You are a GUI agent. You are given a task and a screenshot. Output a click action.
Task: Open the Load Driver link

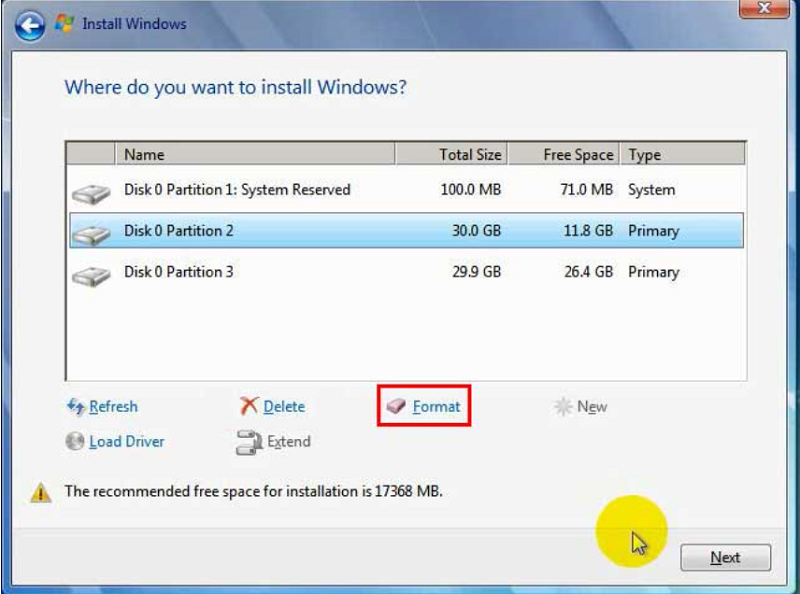(x=126, y=442)
